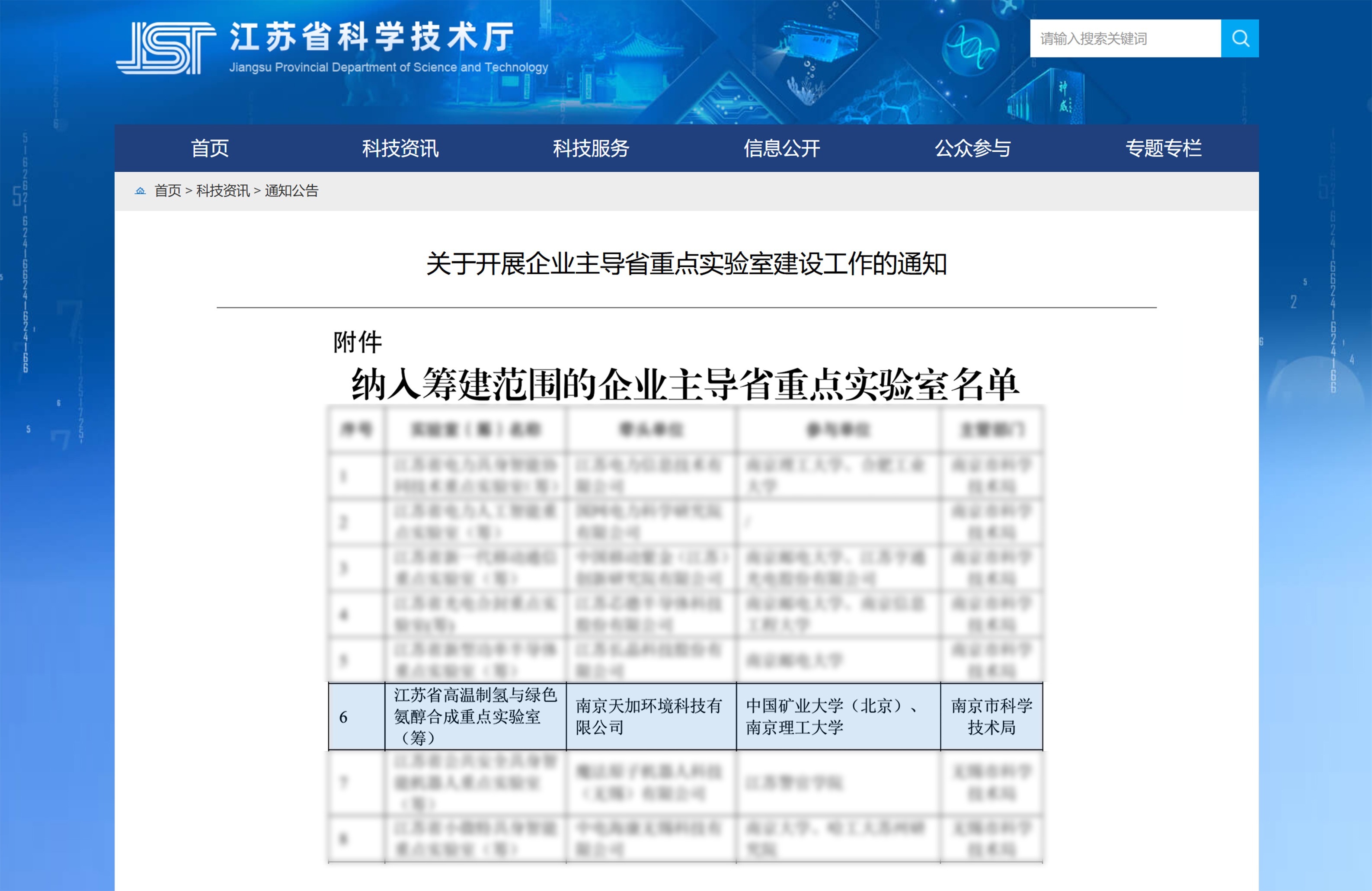Viewport: 1372px width, 891px height.
Task: Open the 首页 navigation menu item
Action: (x=210, y=148)
